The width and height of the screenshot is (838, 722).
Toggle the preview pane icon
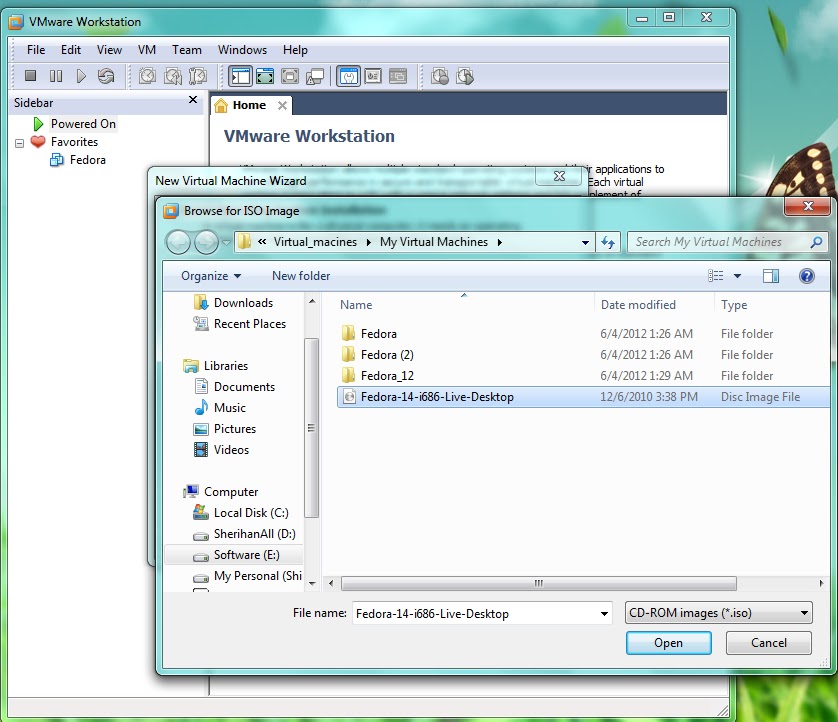(771, 276)
